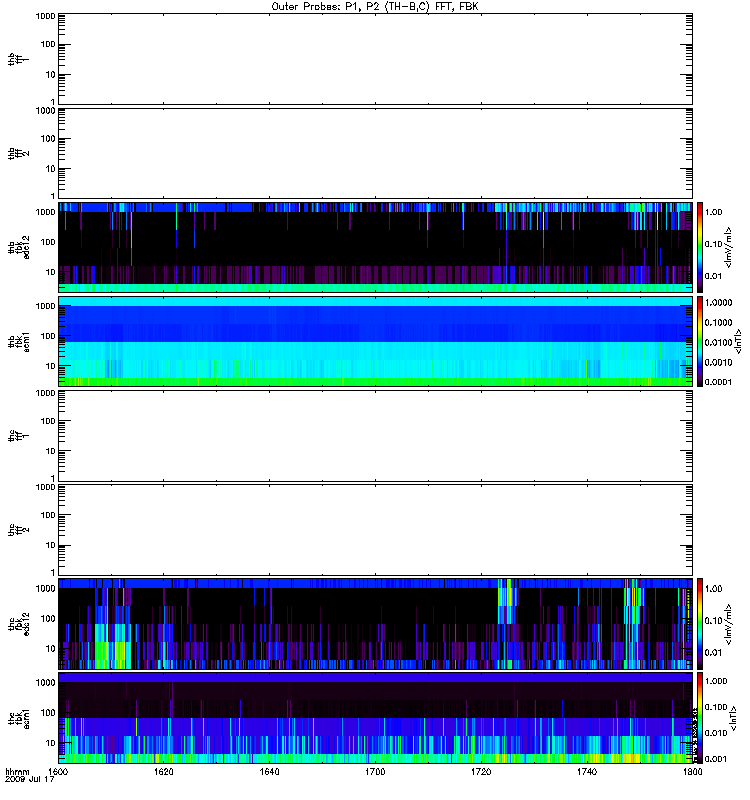The width and height of the screenshot is (750, 800).
Task: Select the thc fbk scm1 spectrogram panel
Action: pos(376,718)
